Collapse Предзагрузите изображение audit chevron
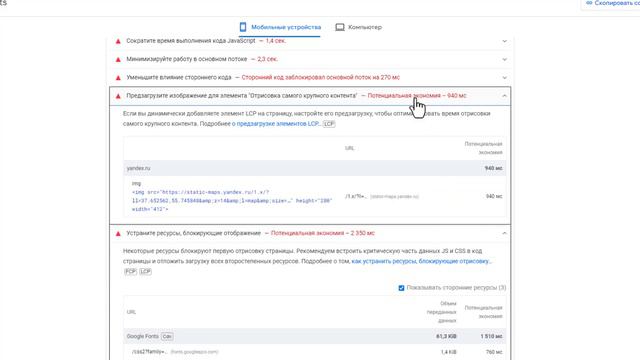The image size is (640, 360). point(504,96)
